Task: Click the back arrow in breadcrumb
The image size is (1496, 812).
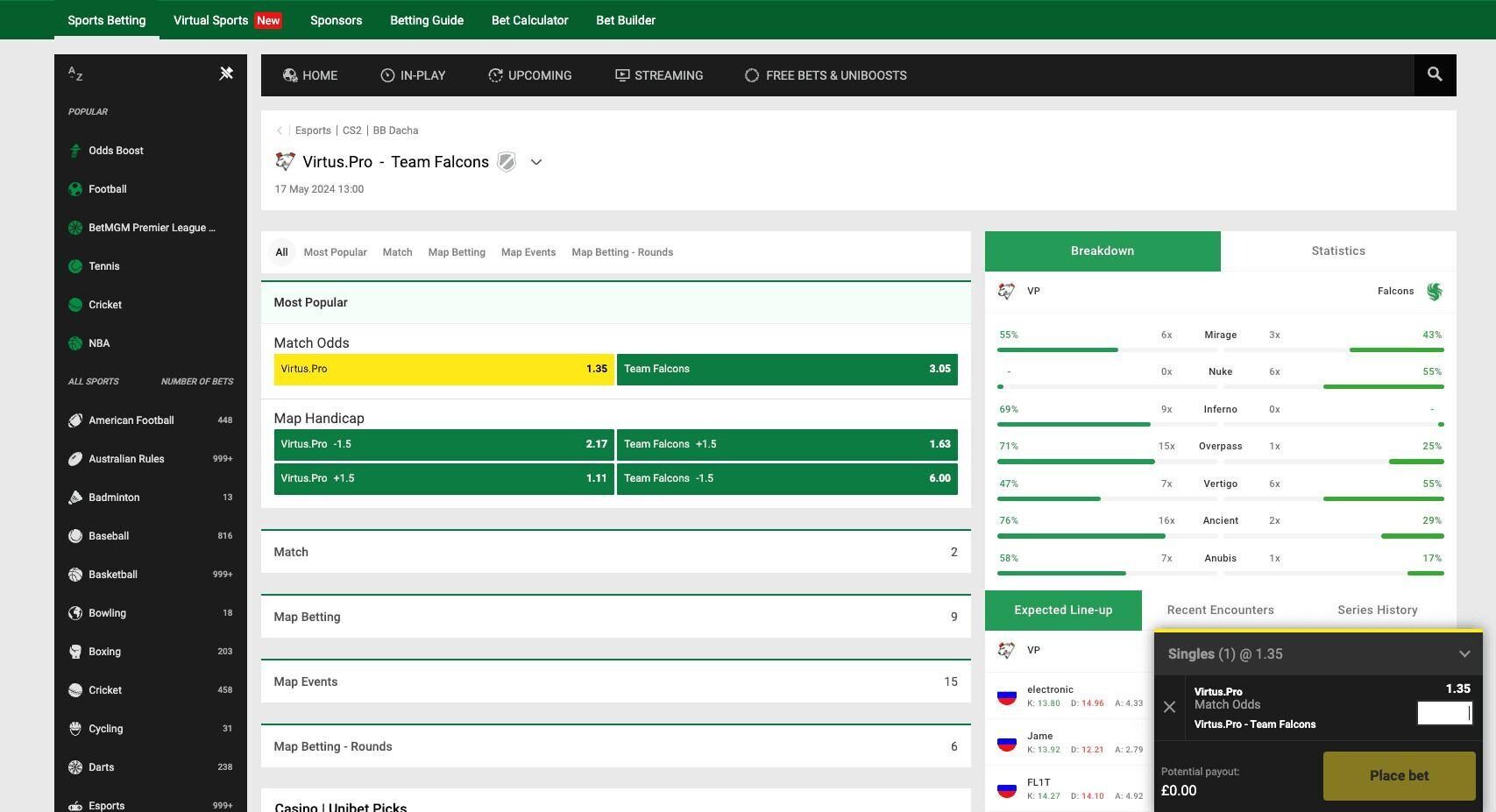Action: tap(280, 131)
